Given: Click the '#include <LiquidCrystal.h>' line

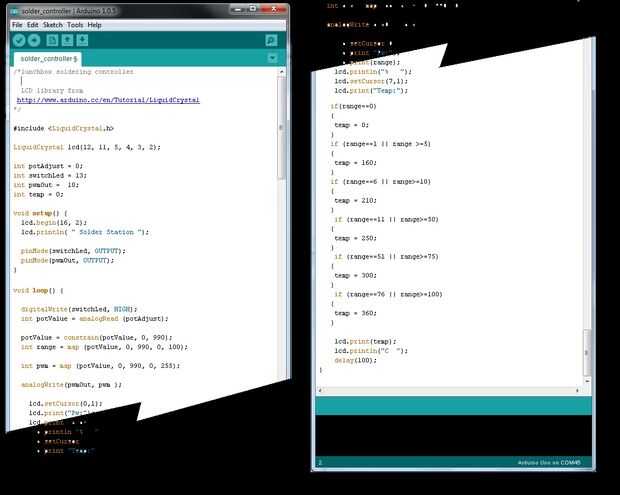Looking at the screenshot, I should tap(64, 128).
